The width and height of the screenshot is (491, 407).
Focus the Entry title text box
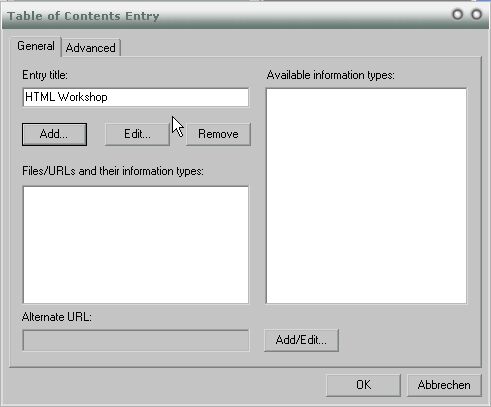(x=136, y=97)
